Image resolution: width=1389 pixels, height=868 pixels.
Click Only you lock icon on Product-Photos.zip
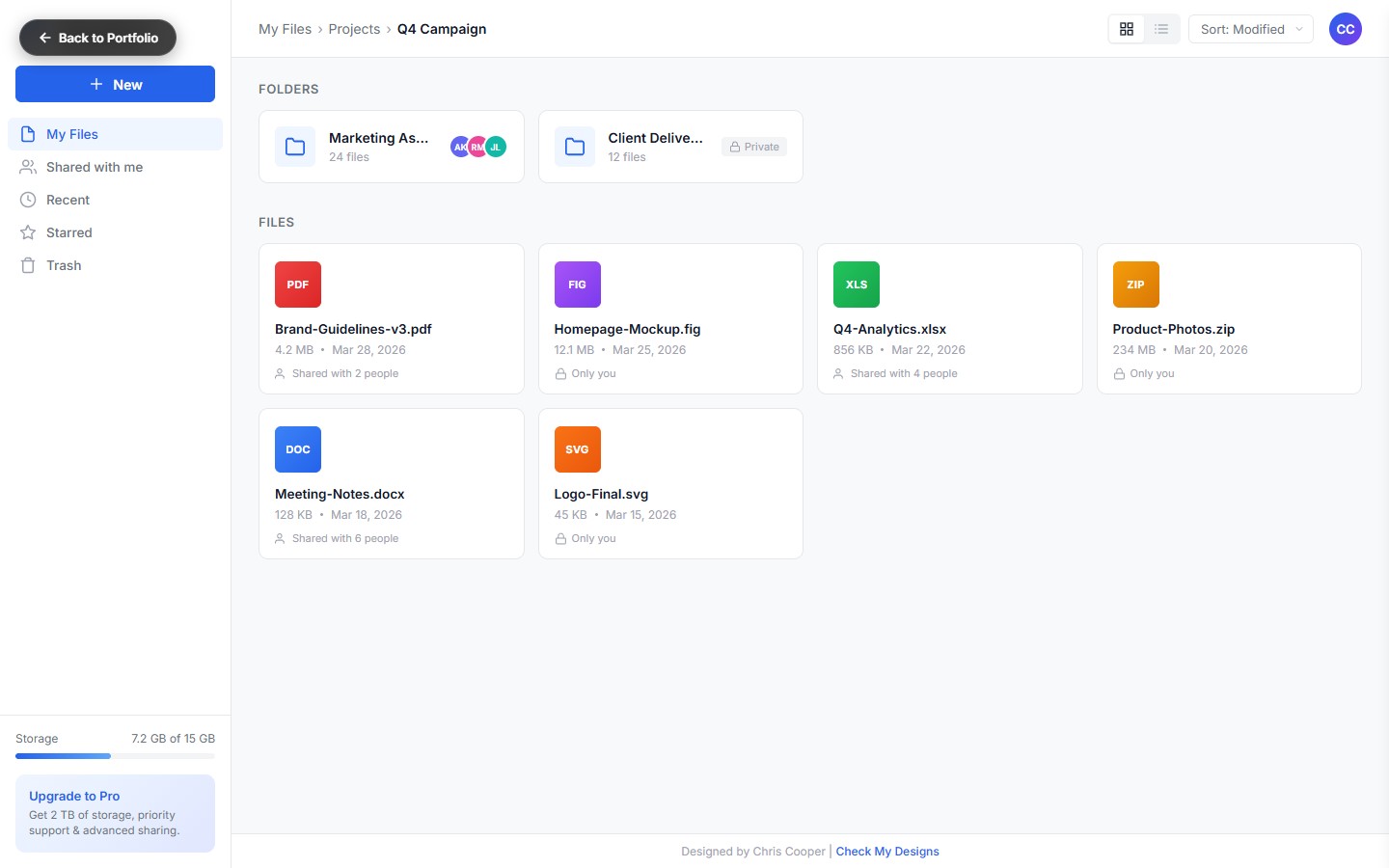click(1119, 373)
